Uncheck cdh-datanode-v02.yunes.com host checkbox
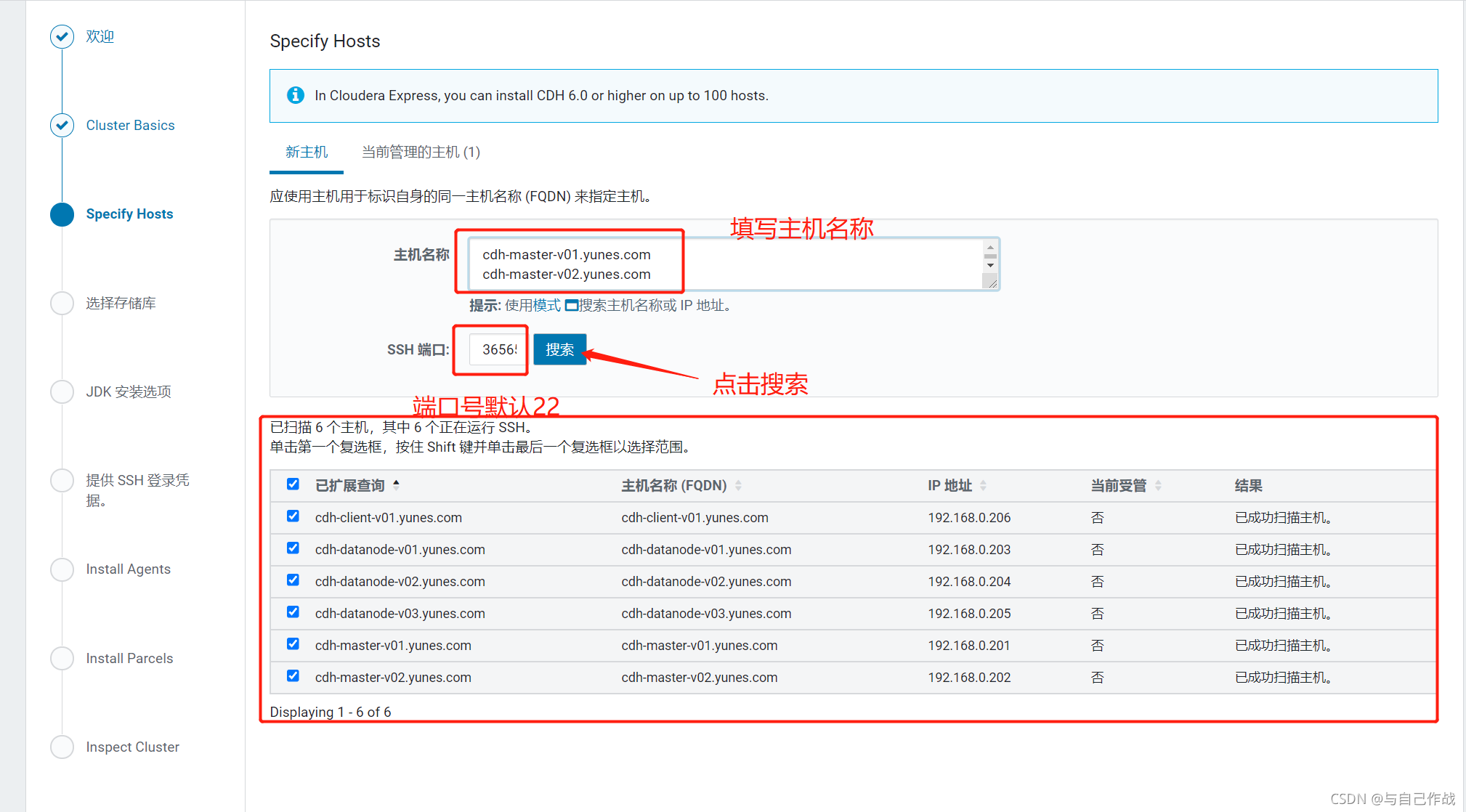1466x812 pixels. coord(293,580)
